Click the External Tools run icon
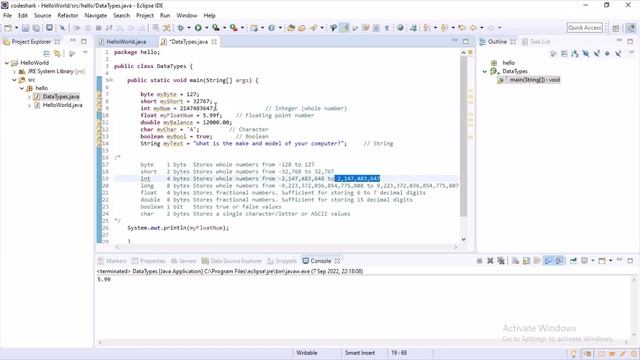This screenshot has width=640, height=360. (x=233, y=28)
